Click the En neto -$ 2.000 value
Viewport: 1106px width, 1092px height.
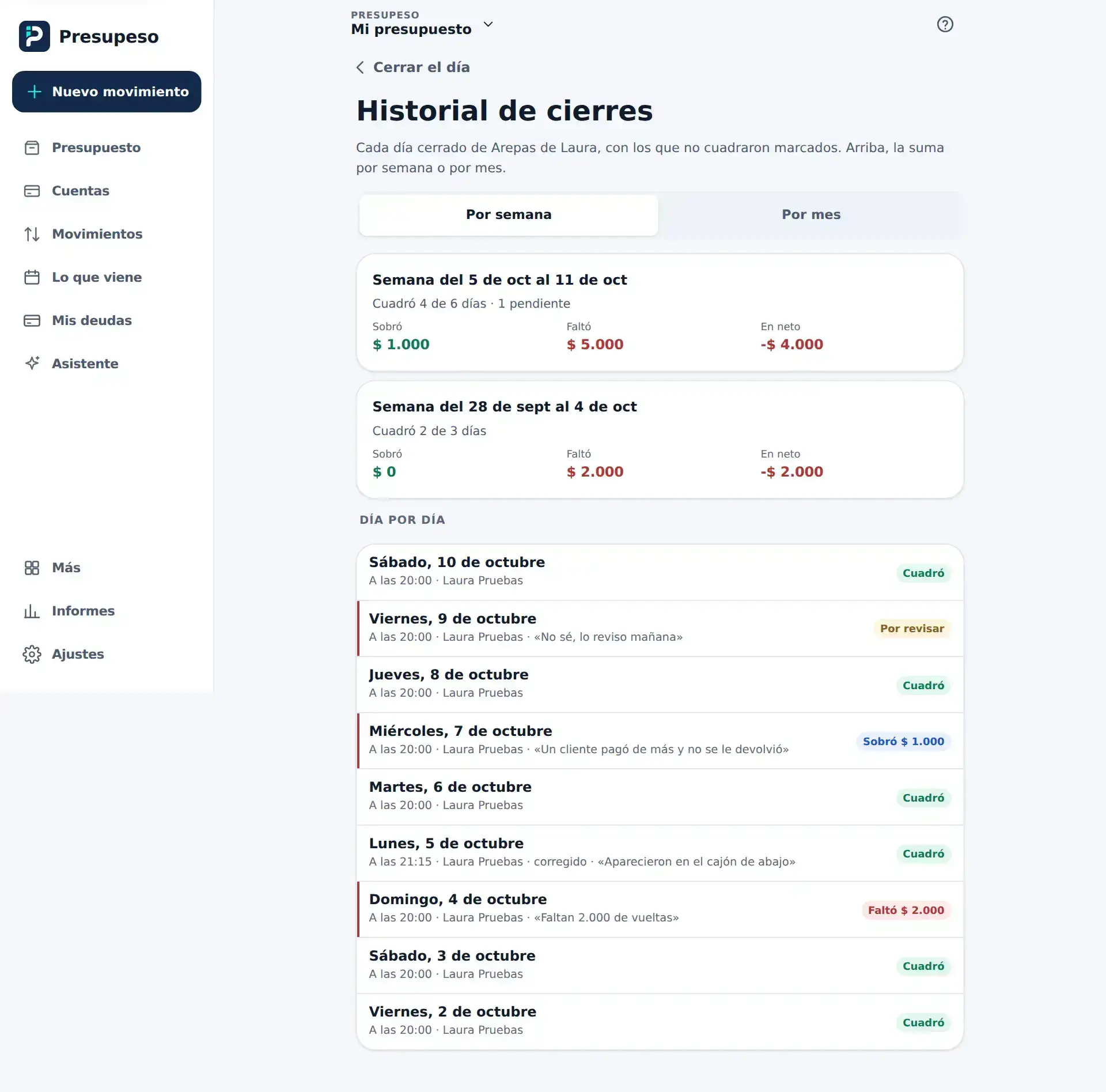pyautogui.click(x=791, y=472)
